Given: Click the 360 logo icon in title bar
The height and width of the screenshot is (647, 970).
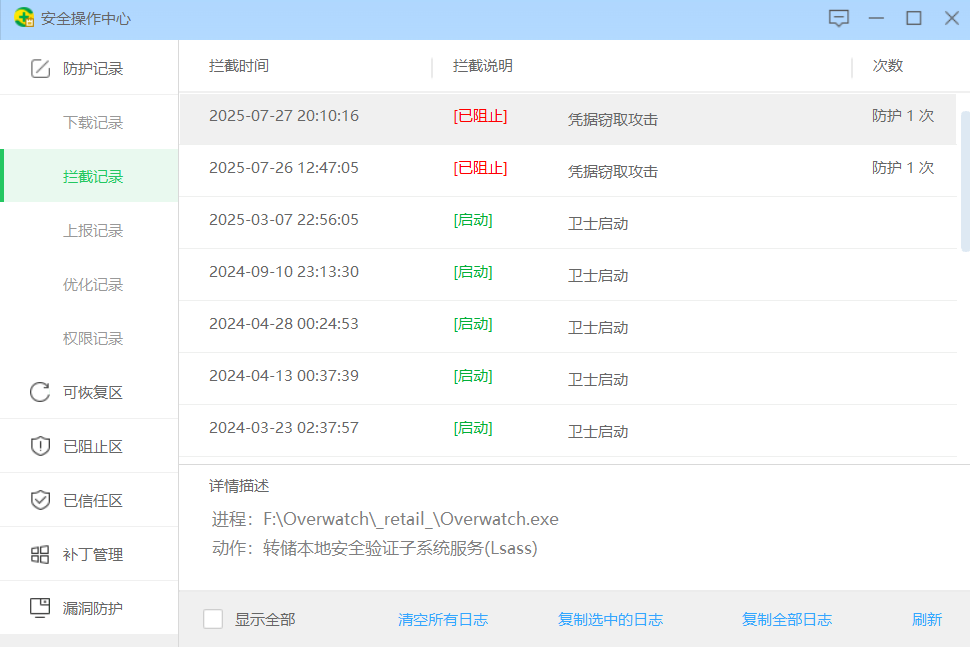Looking at the screenshot, I should coord(23,19).
